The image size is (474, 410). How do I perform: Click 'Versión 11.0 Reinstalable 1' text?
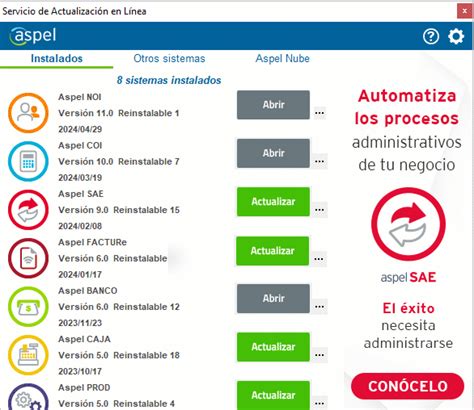(x=119, y=113)
